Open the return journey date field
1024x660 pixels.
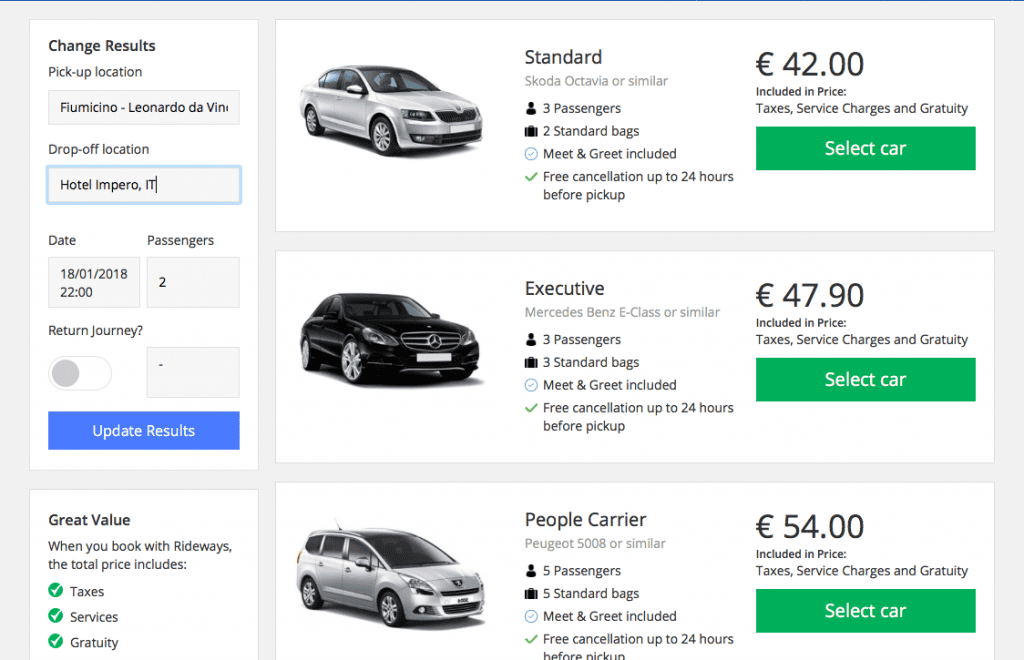point(193,372)
